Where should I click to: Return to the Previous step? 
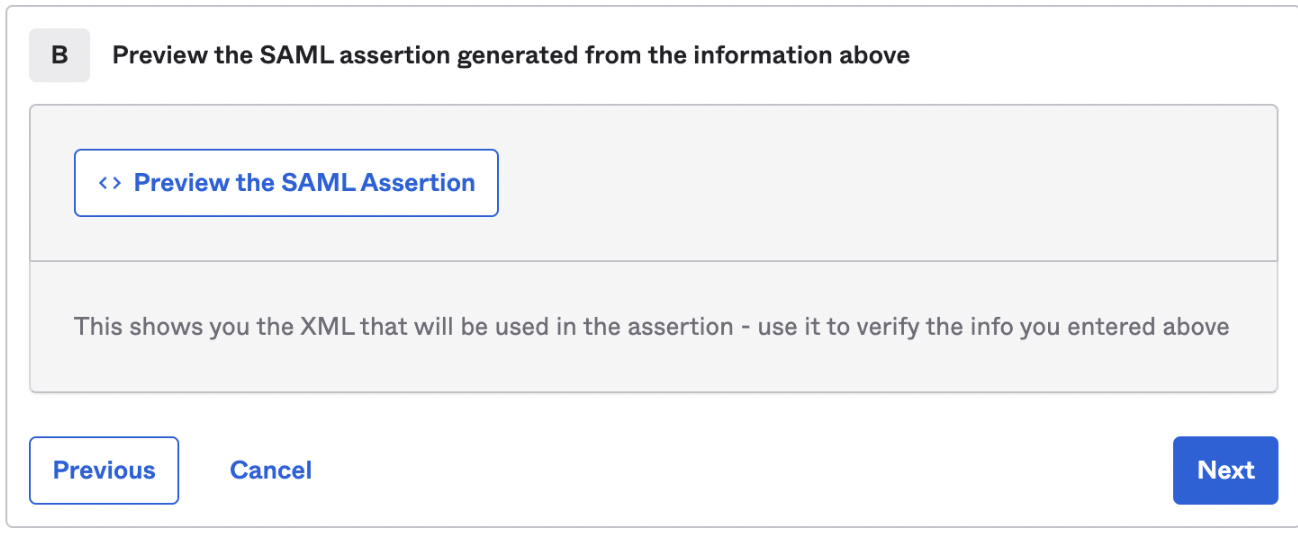coord(104,470)
